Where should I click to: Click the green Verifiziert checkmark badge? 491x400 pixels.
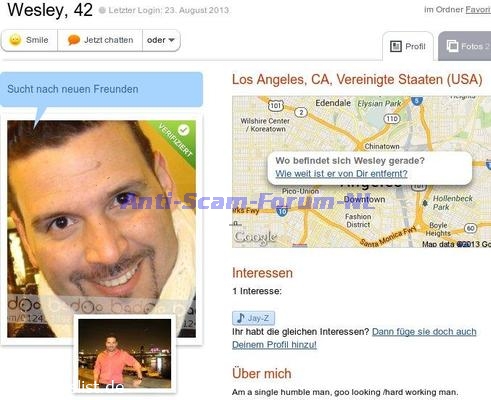(x=183, y=130)
